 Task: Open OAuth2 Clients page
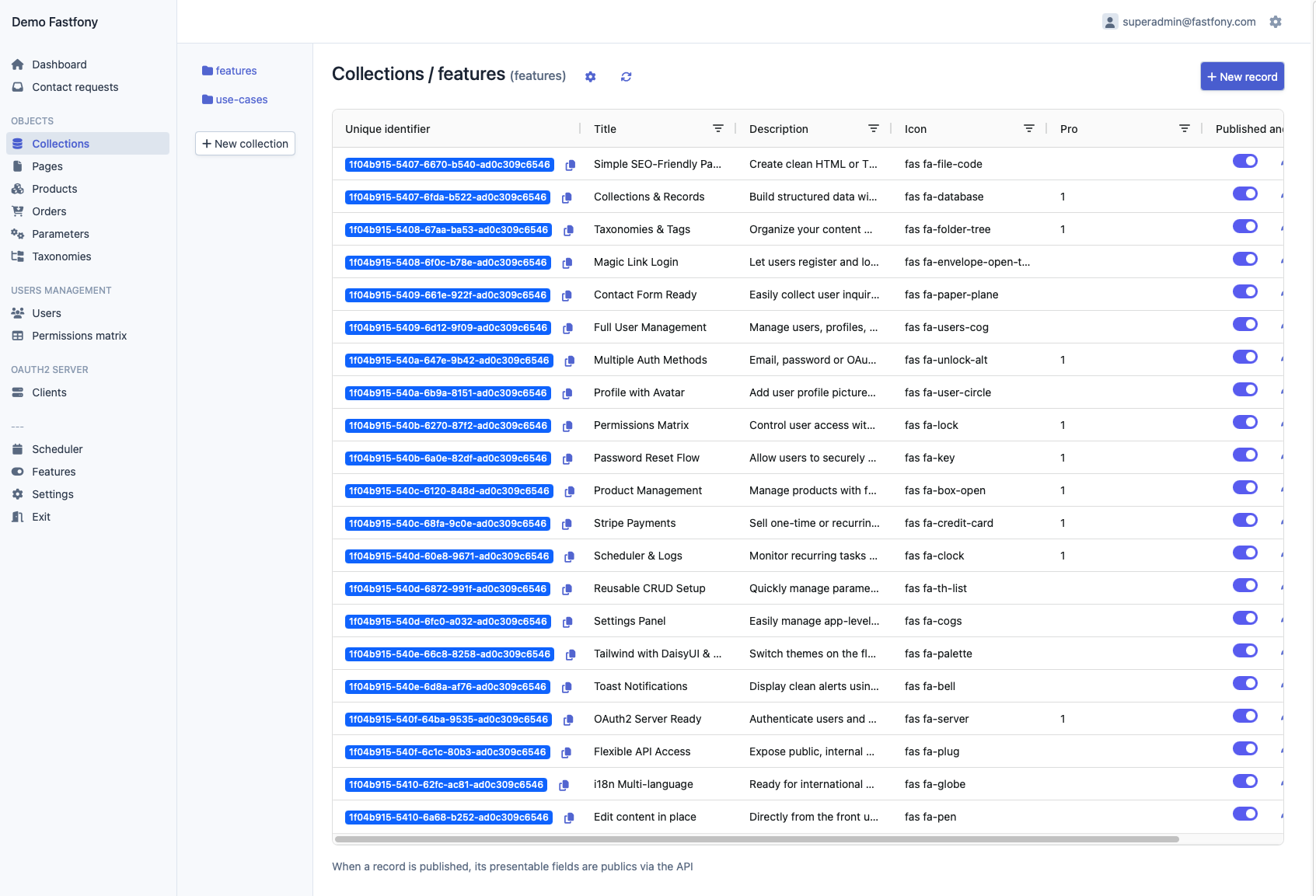tap(88, 392)
